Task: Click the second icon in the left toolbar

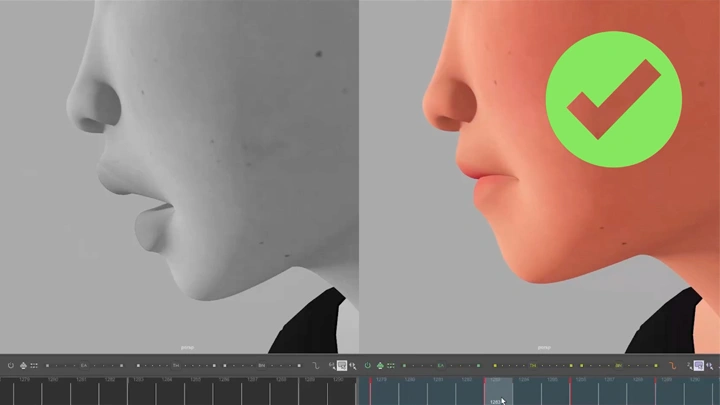Action: (x=23, y=366)
